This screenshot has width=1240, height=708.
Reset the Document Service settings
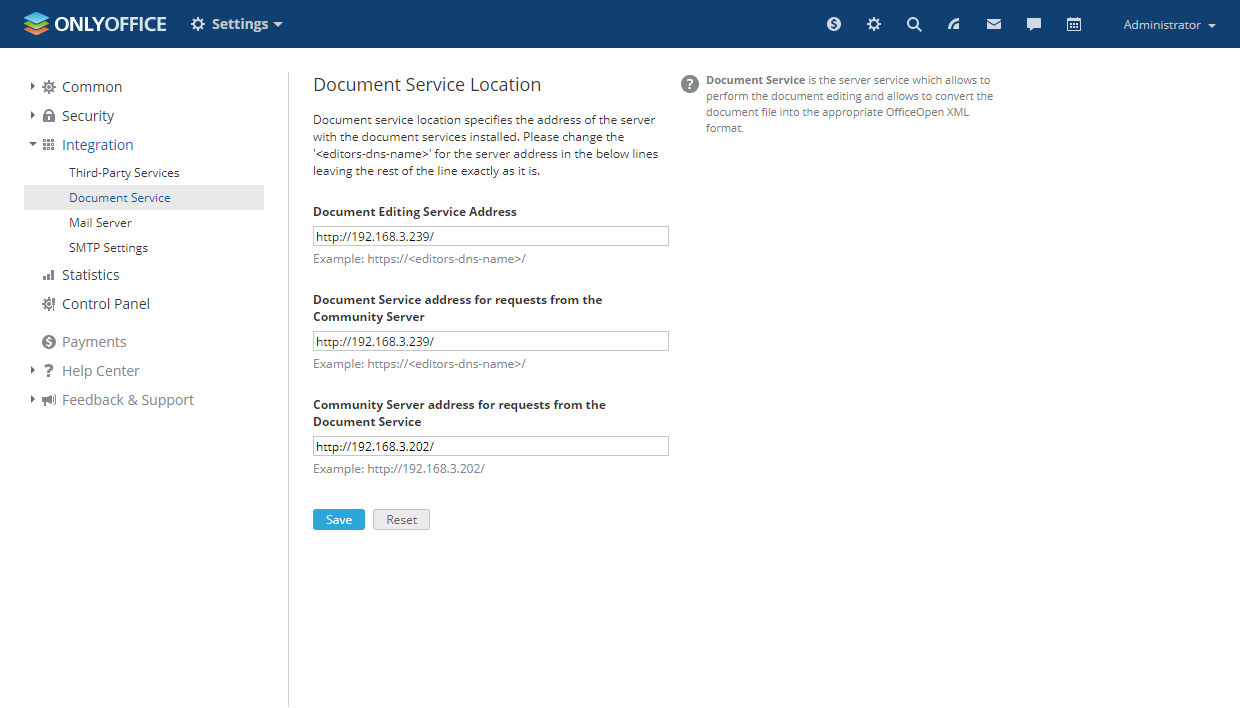401,519
